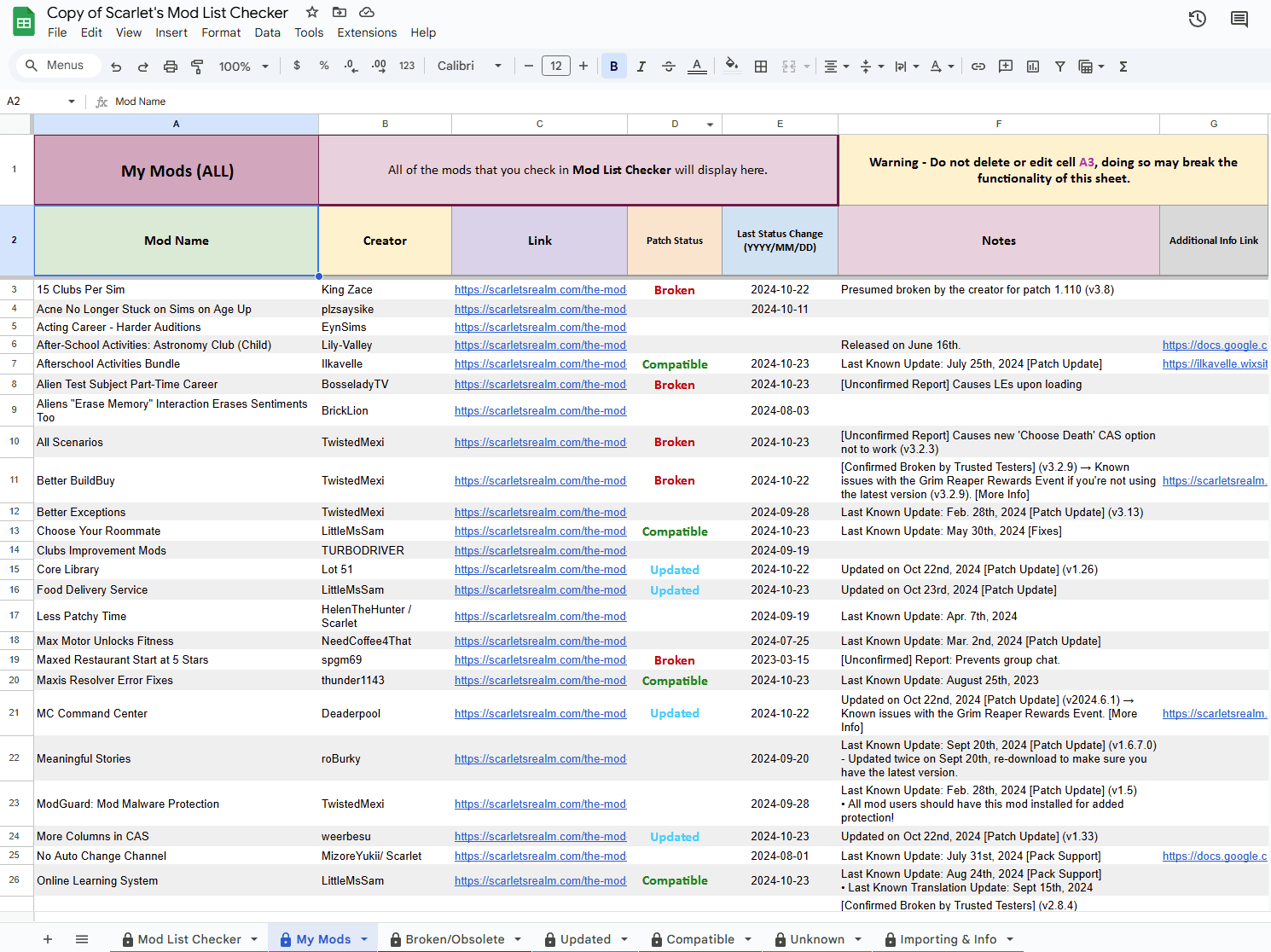The width and height of the screenshot is (1271, 952).
Task: Open the Format menu
Action: pos(221,32)
